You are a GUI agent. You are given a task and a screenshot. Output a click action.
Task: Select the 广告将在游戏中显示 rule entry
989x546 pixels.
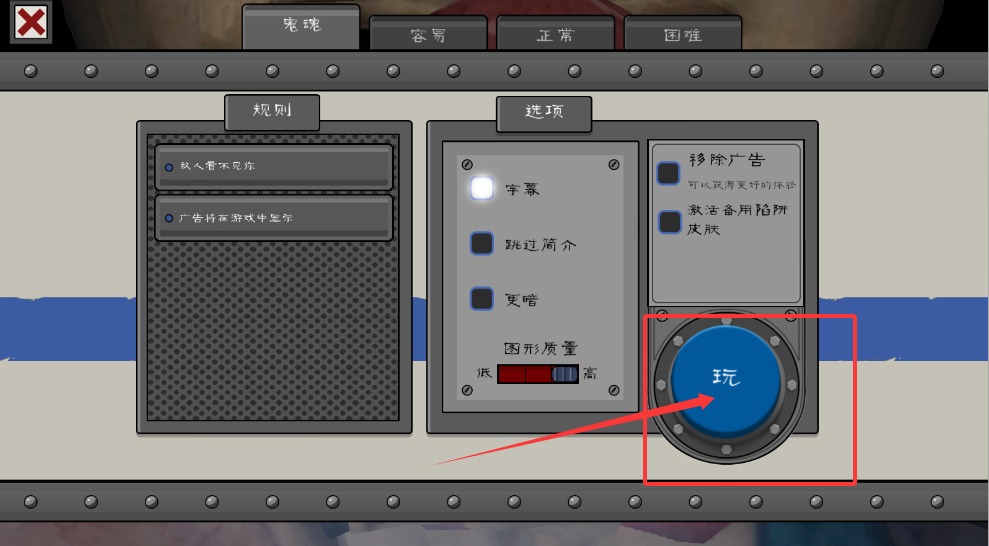coord(274,218)
